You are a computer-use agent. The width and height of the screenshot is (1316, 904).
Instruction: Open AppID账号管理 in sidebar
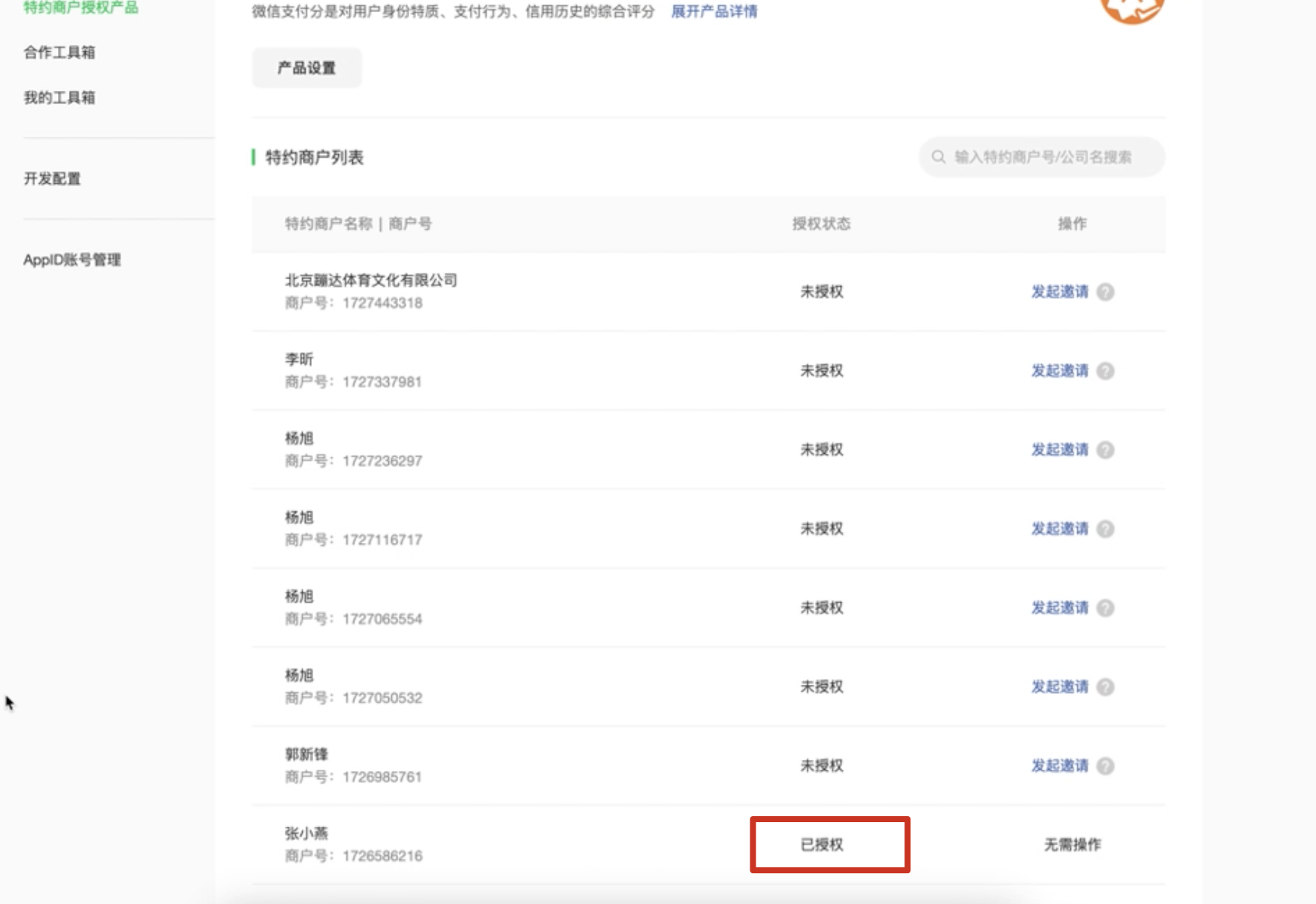[72, 260]
